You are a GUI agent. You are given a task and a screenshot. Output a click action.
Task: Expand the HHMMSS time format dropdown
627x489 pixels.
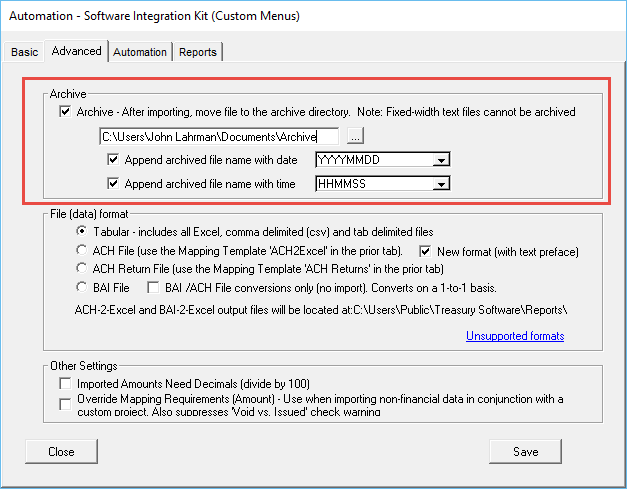(439, 183)
